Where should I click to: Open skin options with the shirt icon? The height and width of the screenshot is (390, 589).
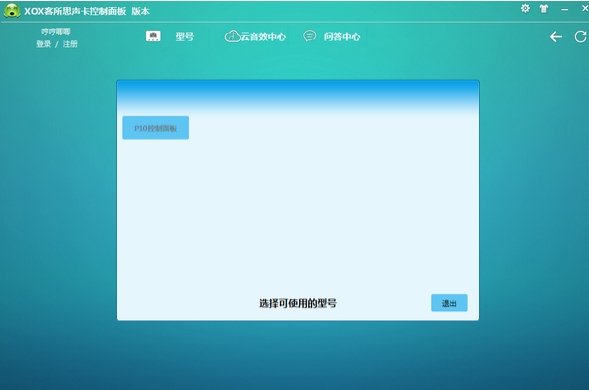pyautogui.click(x=544, y=9)
